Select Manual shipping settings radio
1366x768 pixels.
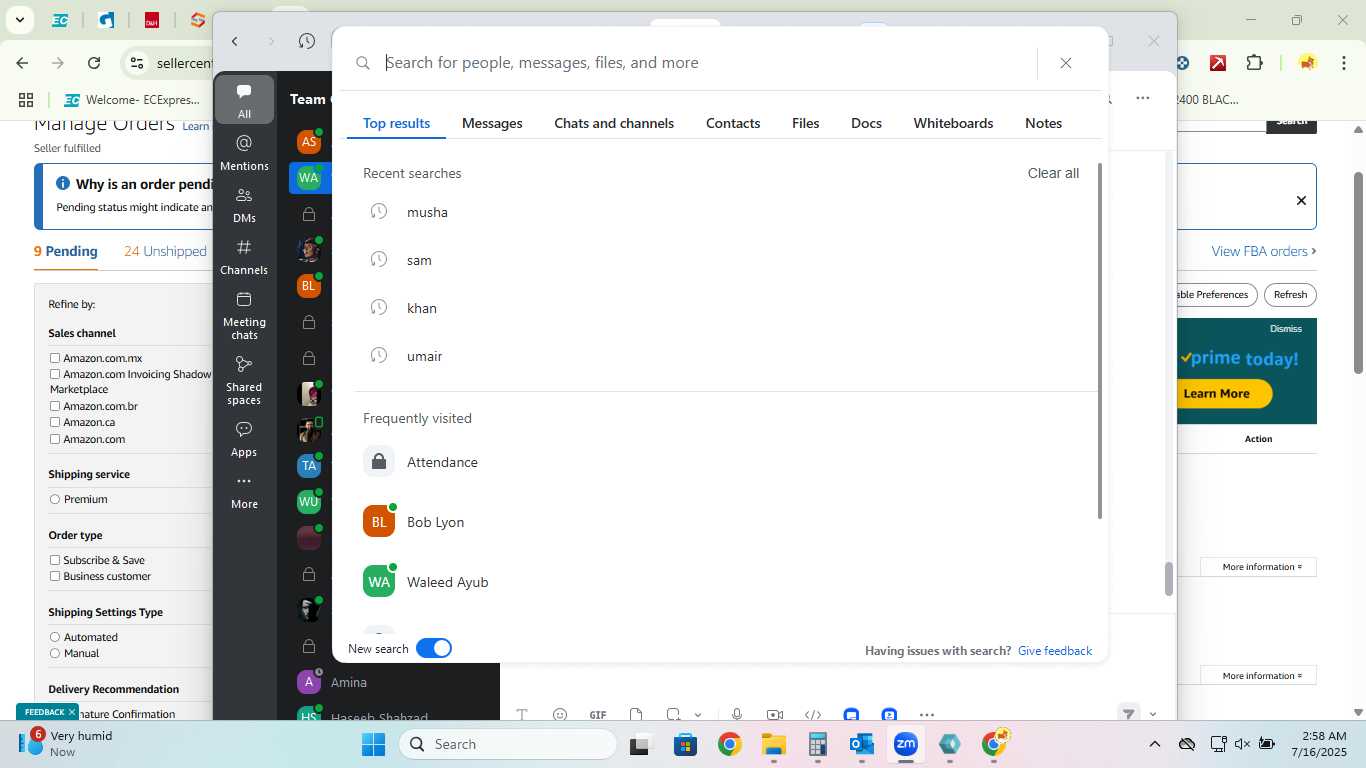tap(55, 653)
